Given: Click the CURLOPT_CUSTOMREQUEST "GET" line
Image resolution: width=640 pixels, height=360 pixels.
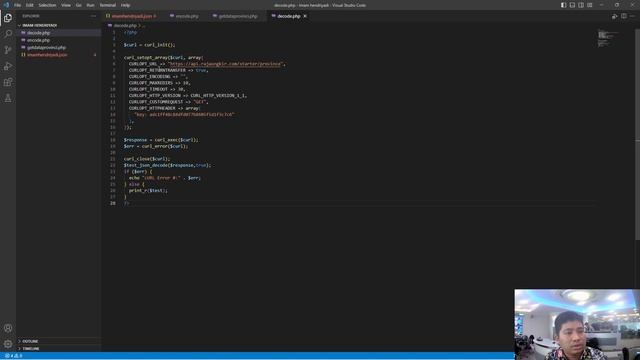Looking at the screenshot, I should [168, 102].
